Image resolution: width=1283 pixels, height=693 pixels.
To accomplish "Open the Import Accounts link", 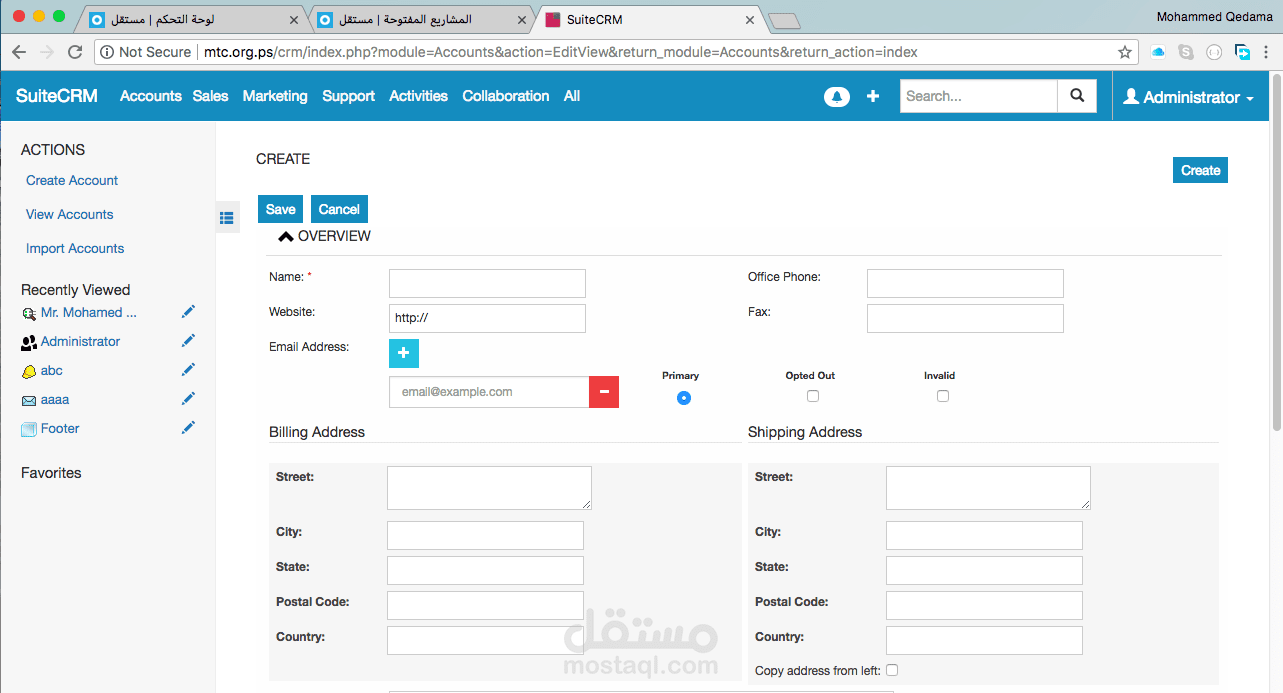I will point(74,248).
